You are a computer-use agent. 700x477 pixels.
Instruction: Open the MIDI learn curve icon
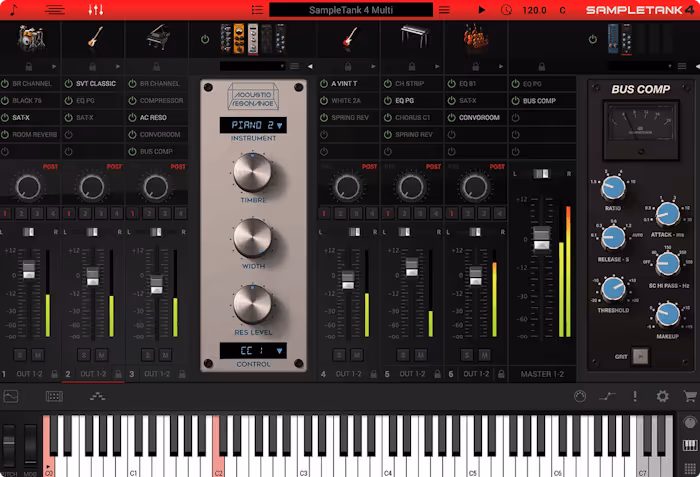tap(607, 396)
